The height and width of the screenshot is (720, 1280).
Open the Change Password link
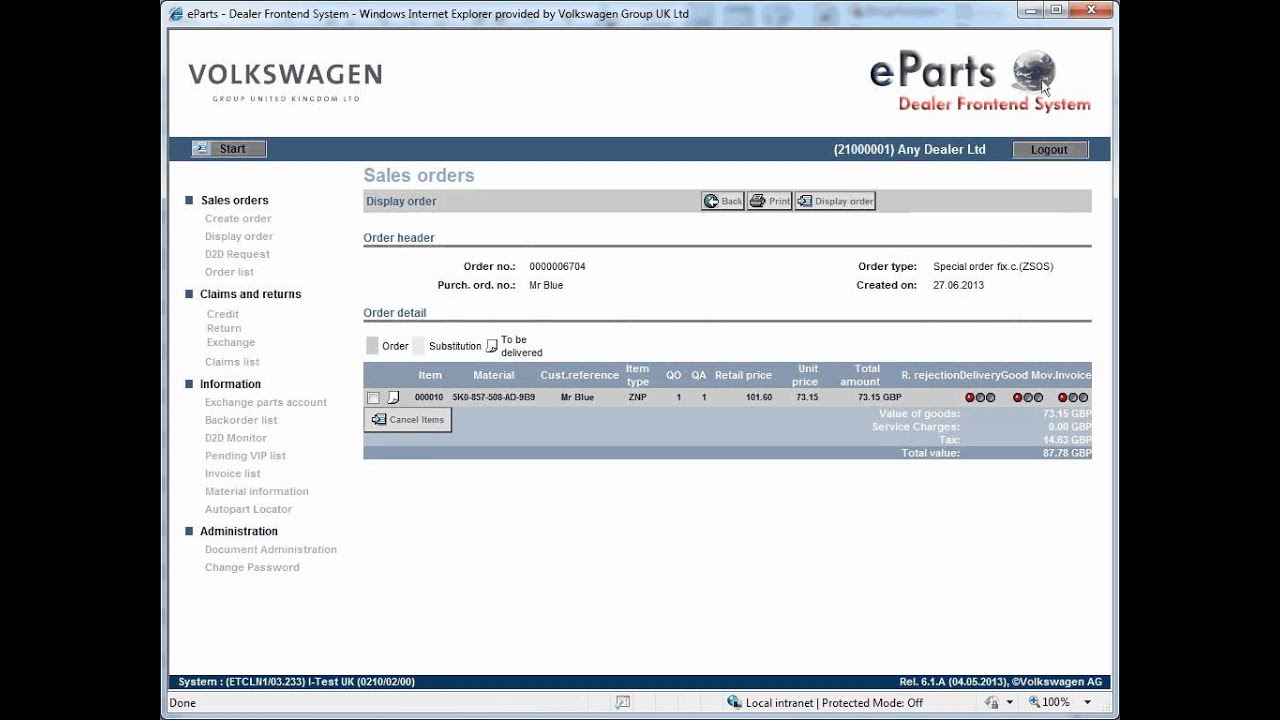pyautogui.click(x=252, y=567)
